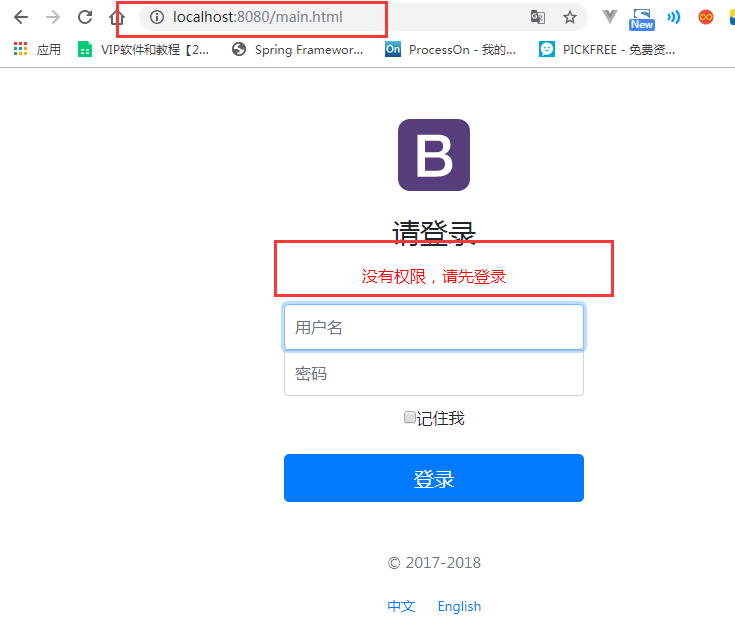
Task: Switch language to 中文
Action: pyautogui.click(x=401, y=606)
